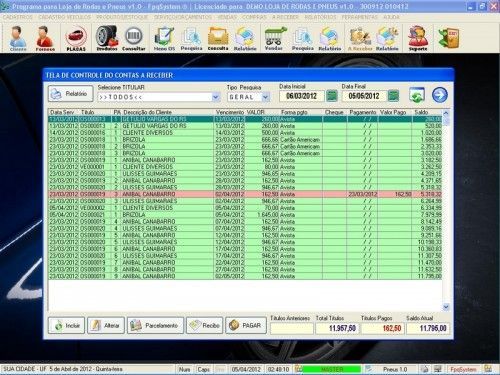
Task: Click the exit door icon in toolbar
Action: click(x=449, y=38)
